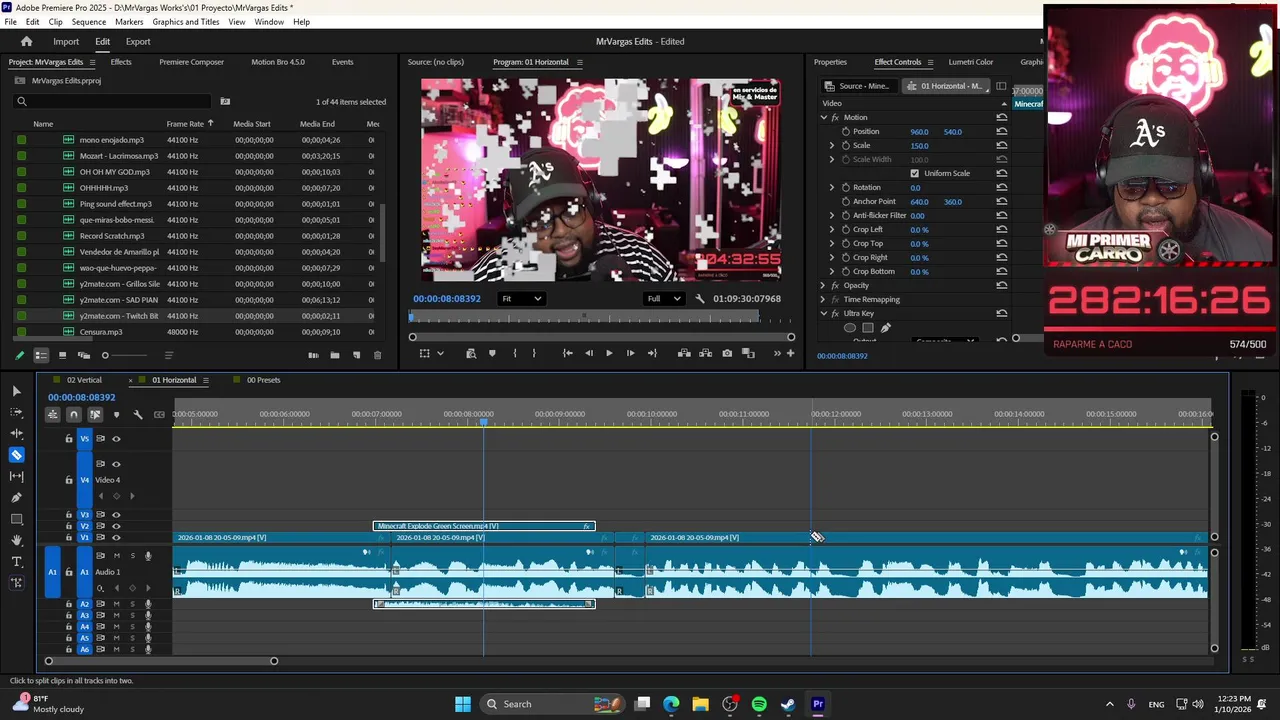Select the Slip tool

(16, 476)
